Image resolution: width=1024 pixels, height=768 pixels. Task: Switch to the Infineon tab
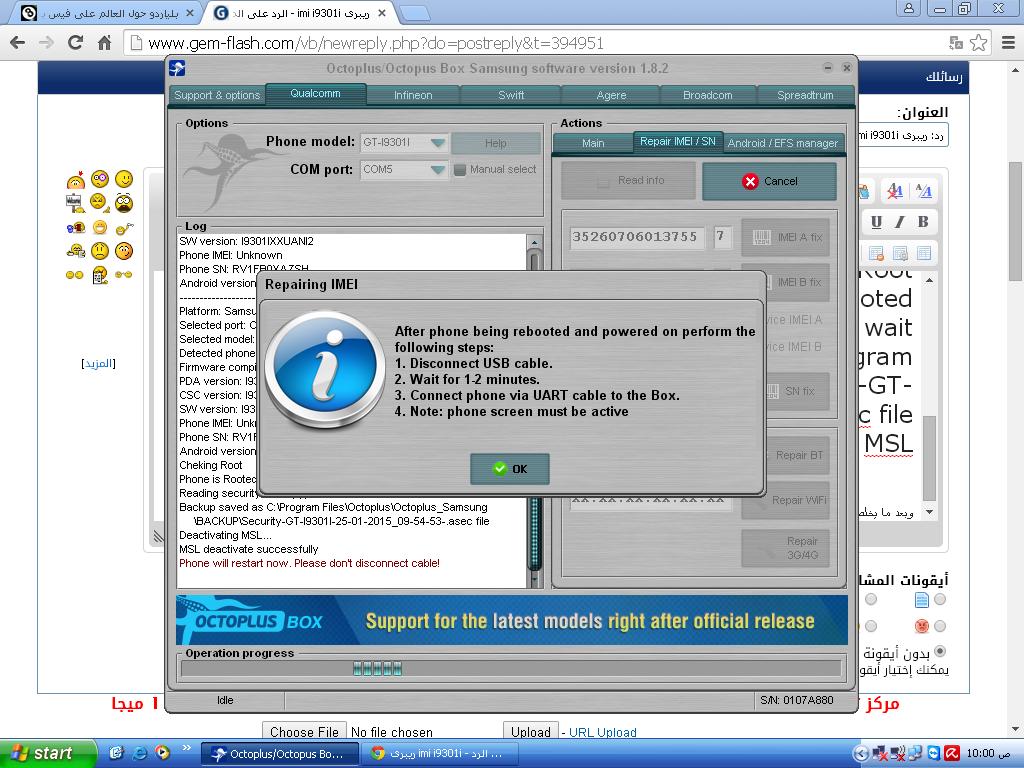pos(413,95)
